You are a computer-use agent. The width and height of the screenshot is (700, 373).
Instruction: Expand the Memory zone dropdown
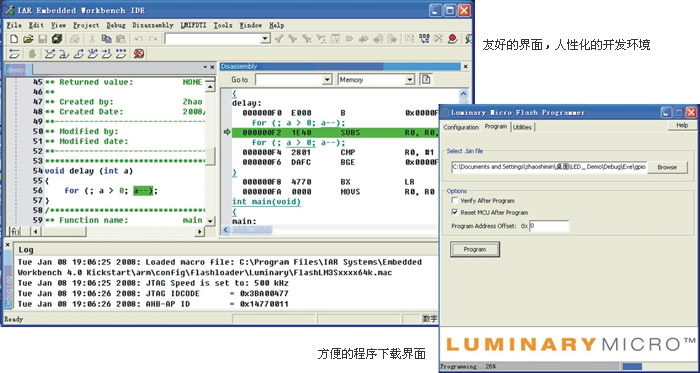click(410, 80)
